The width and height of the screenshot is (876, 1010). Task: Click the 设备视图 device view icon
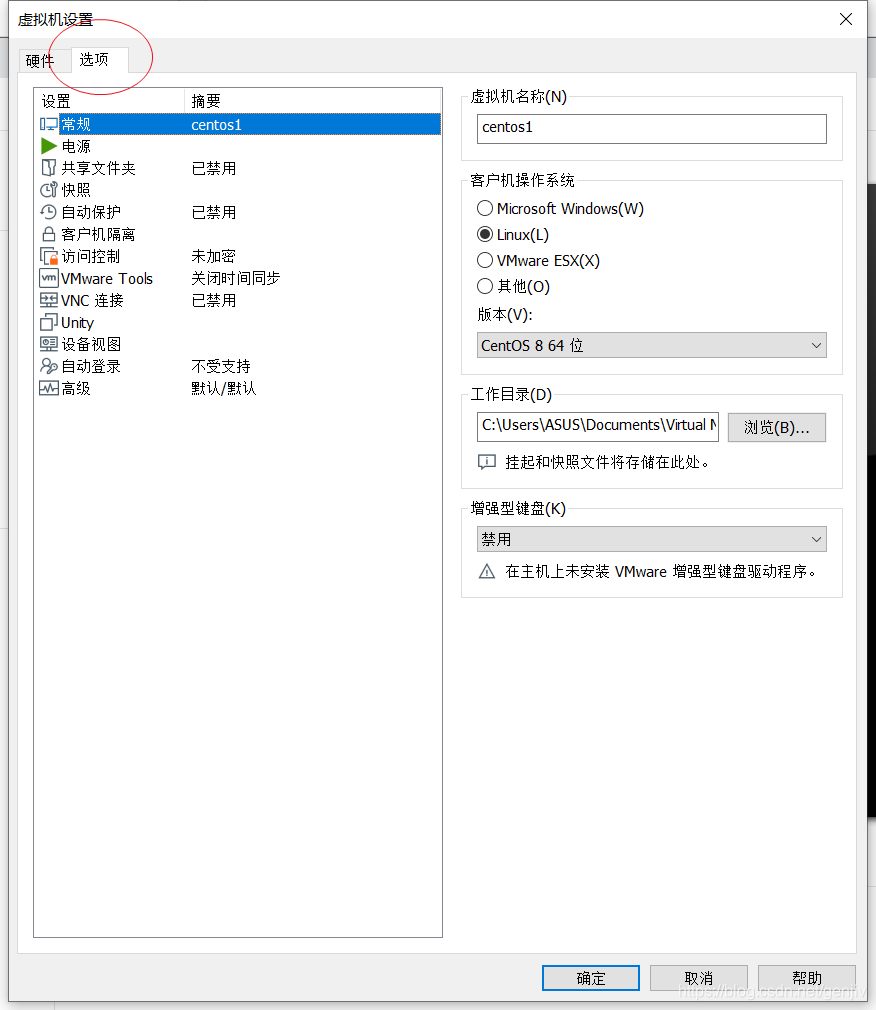click(49, 344)
